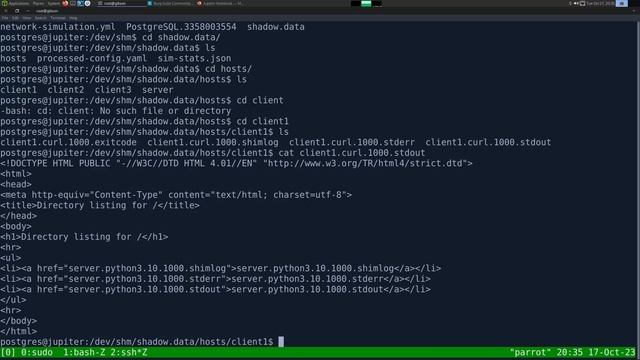Click the green workspace indicator in top panel

point(366,3)
